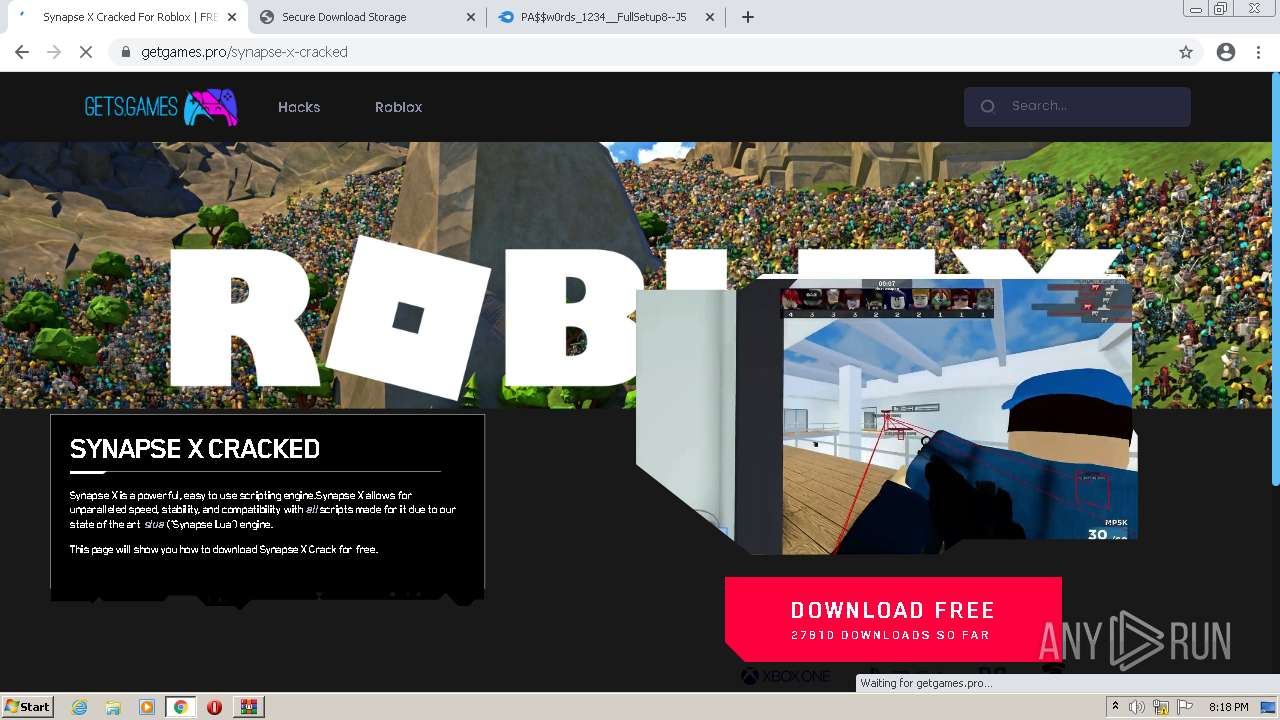This screenshot has width=1280, height=720.
Task: View site info via the lock icon
Action: click(126, 52)
